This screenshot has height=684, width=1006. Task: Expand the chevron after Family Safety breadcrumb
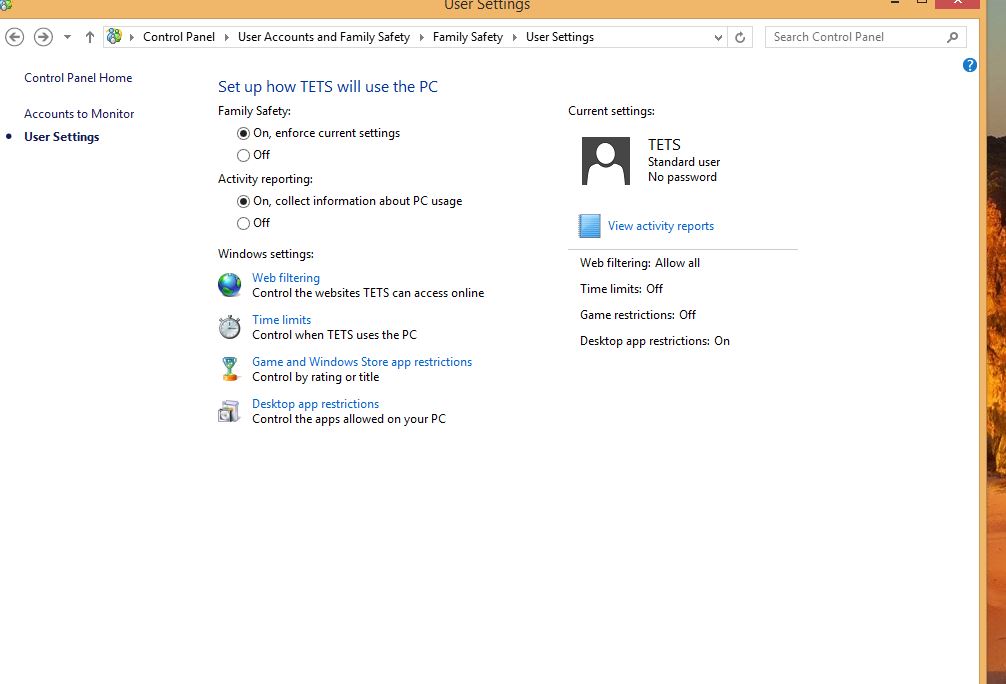(515, 37)
